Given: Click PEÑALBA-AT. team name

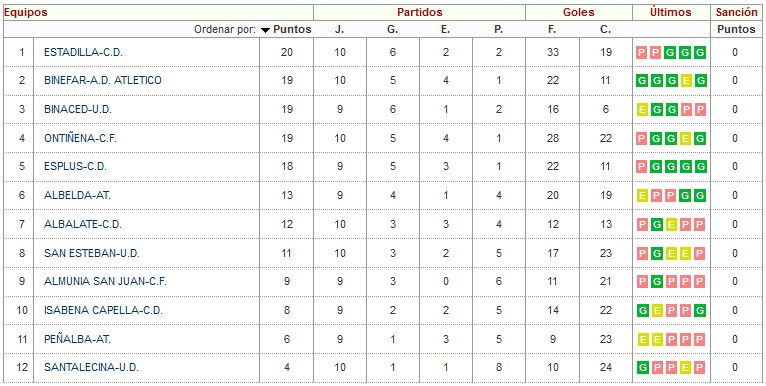Looking at the screenshot, I should click(x=77, y=339).
